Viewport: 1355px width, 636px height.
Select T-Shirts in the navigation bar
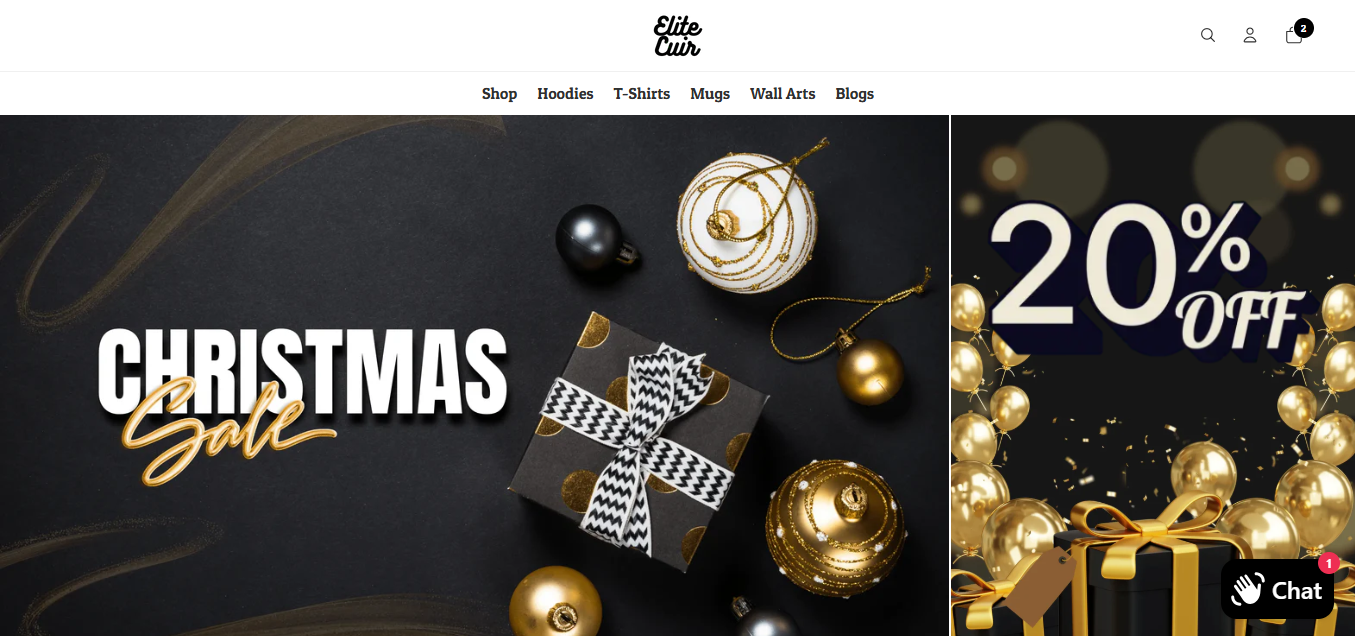[642, 93]
